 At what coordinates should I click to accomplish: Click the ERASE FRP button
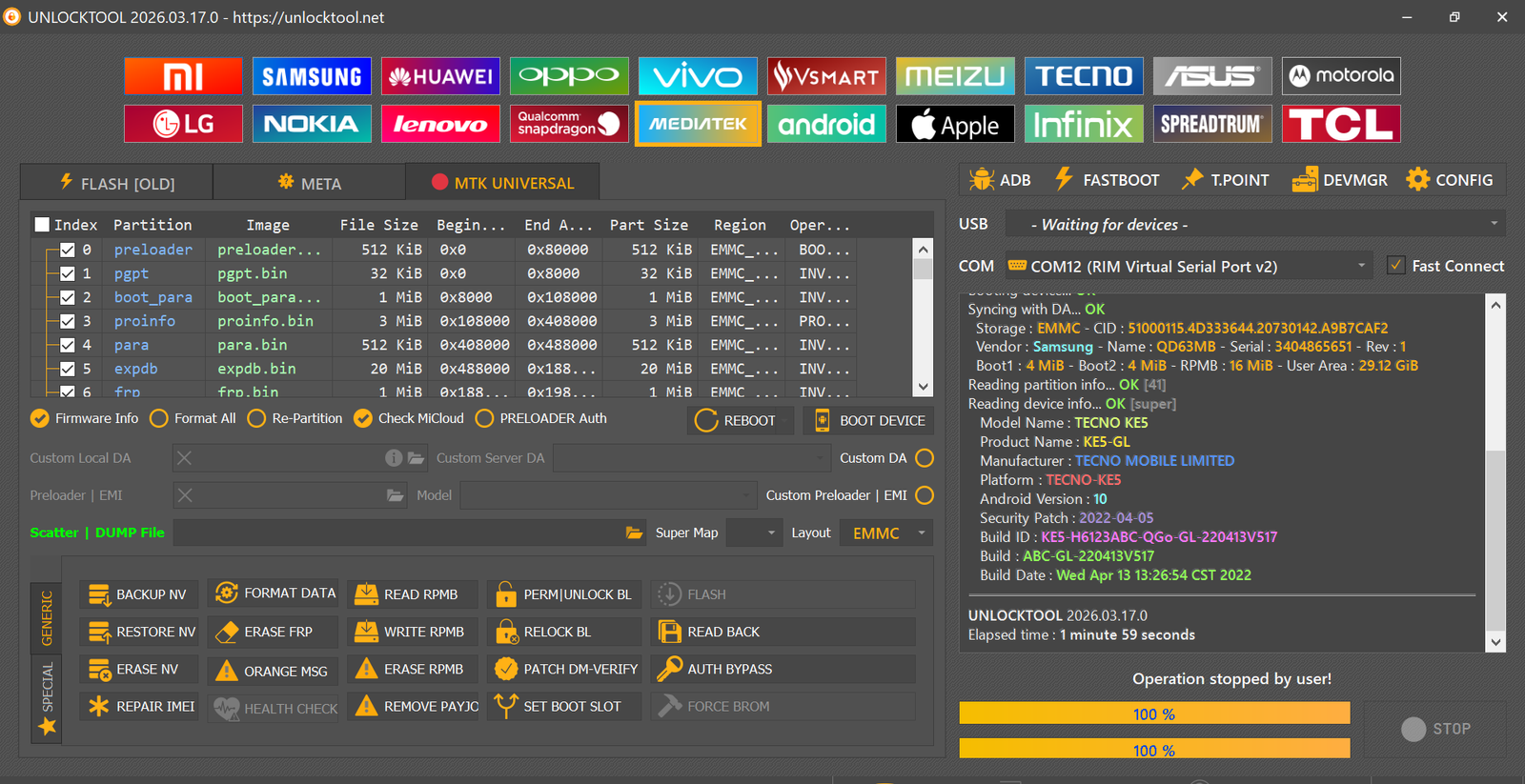point(276,632)
